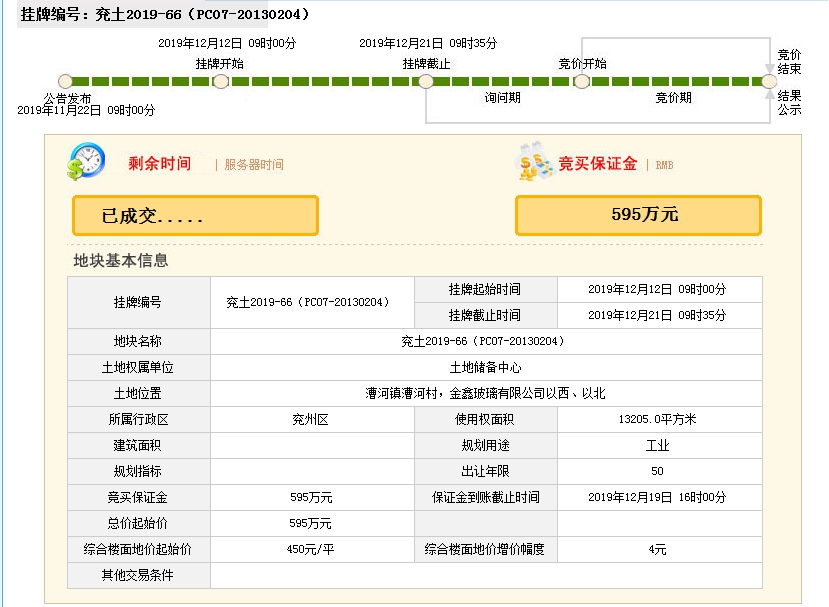Click the coins icon beside 竞买保证金
829x607 pixels.
[534, 162]
